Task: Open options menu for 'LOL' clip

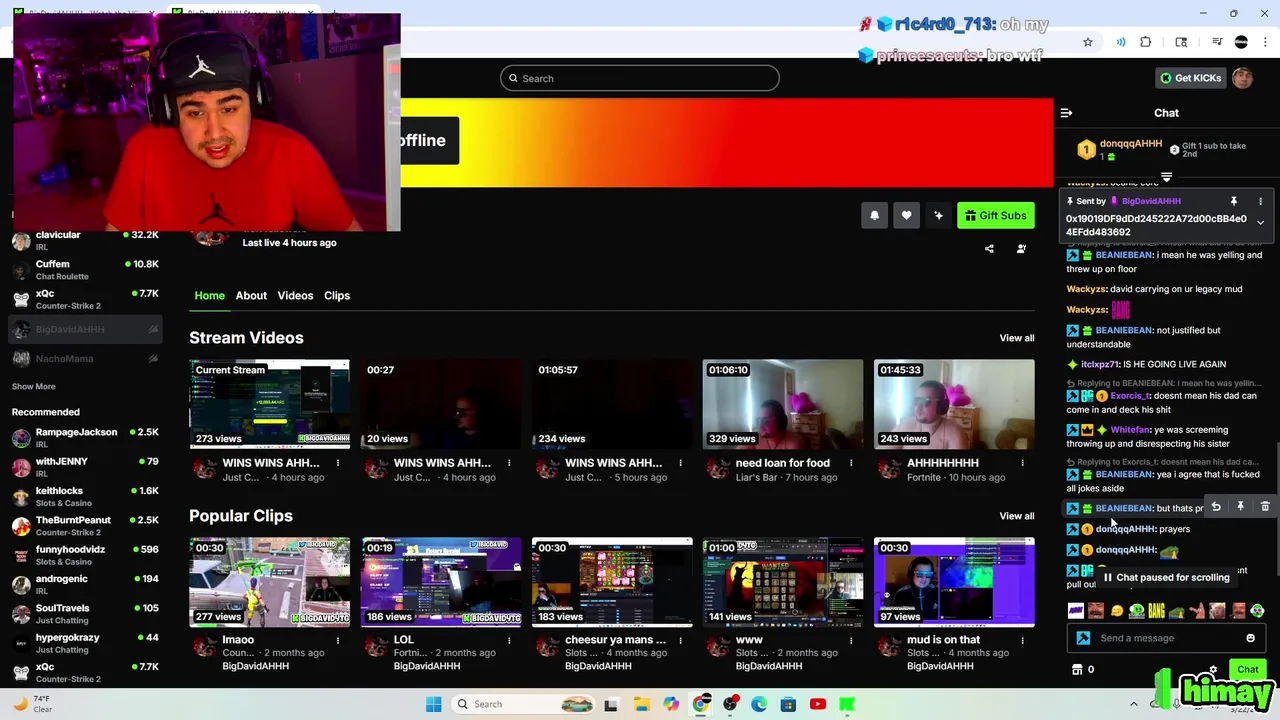Action: click(x=509, y=640)
